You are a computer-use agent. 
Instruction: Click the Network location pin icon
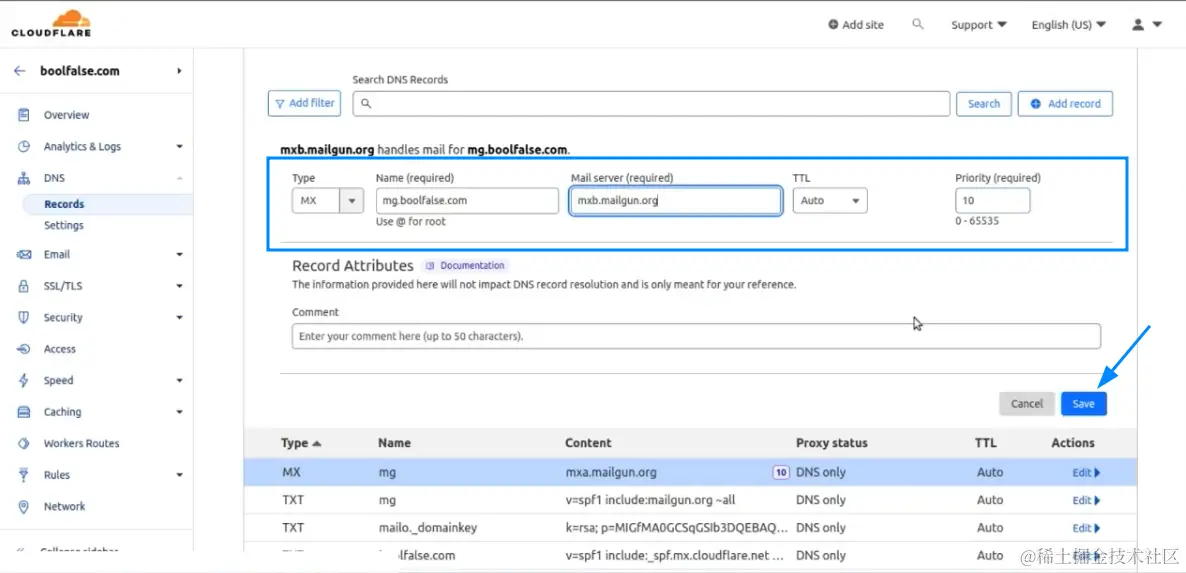click(23, 506)
